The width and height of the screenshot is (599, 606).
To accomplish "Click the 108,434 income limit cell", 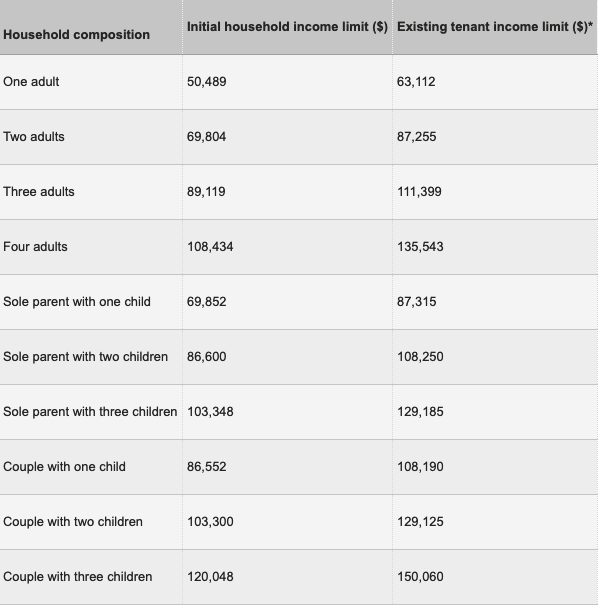I will (210, 247).
